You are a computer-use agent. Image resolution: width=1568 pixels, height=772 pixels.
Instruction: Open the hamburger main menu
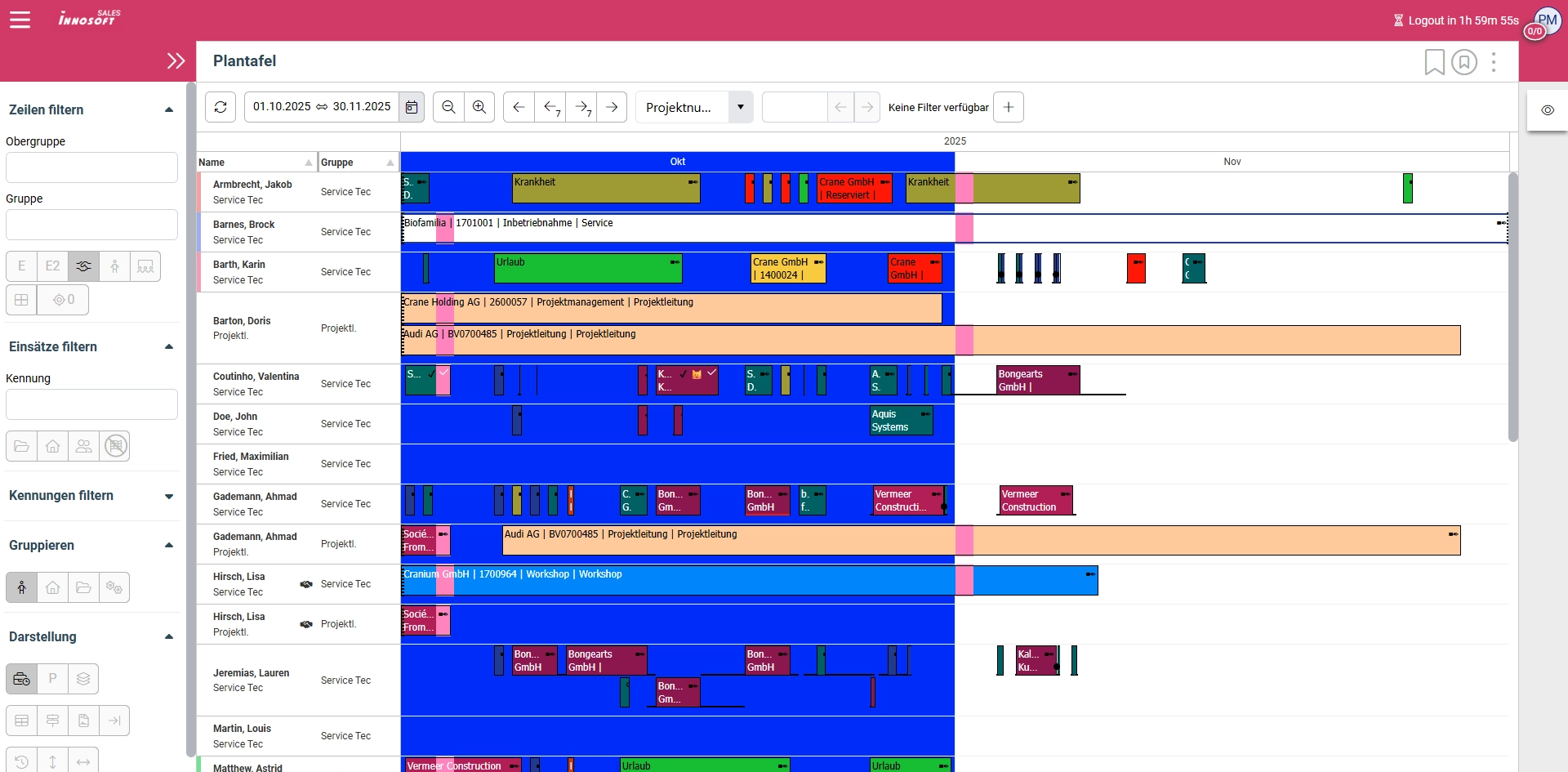tap(20, 20)
